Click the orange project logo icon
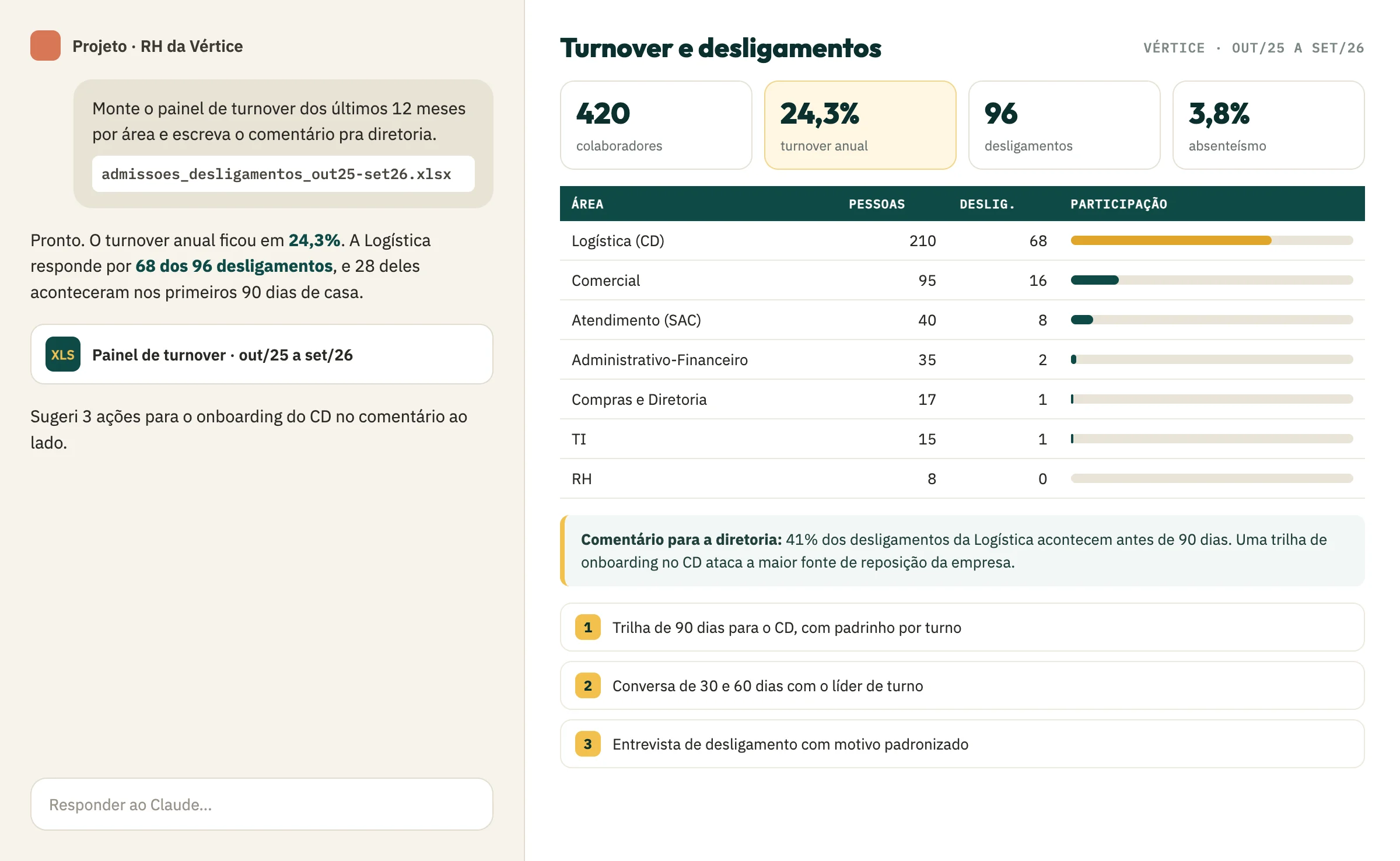Image resolution: width=1400 pixels, height=861 pixels. point(45,45)
